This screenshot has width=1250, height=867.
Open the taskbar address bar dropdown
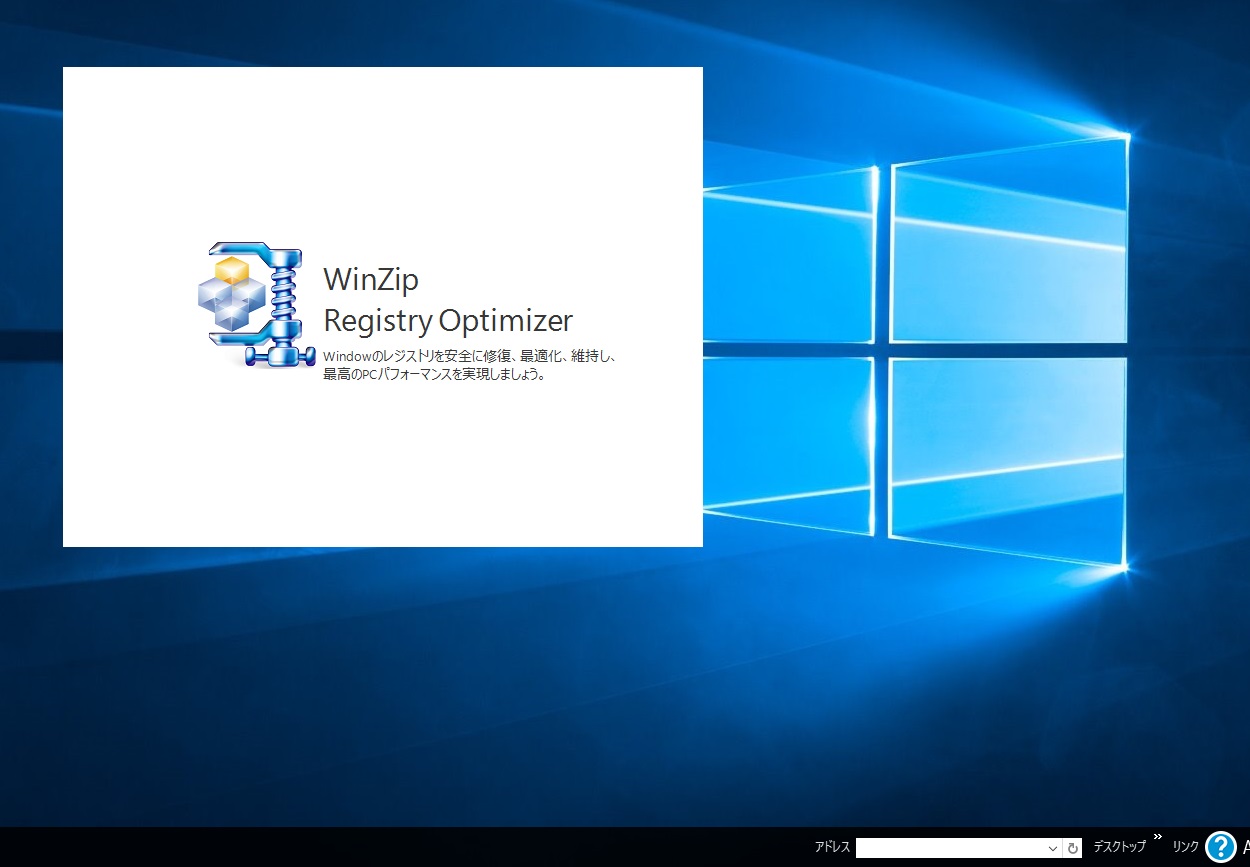(1053, 848)
